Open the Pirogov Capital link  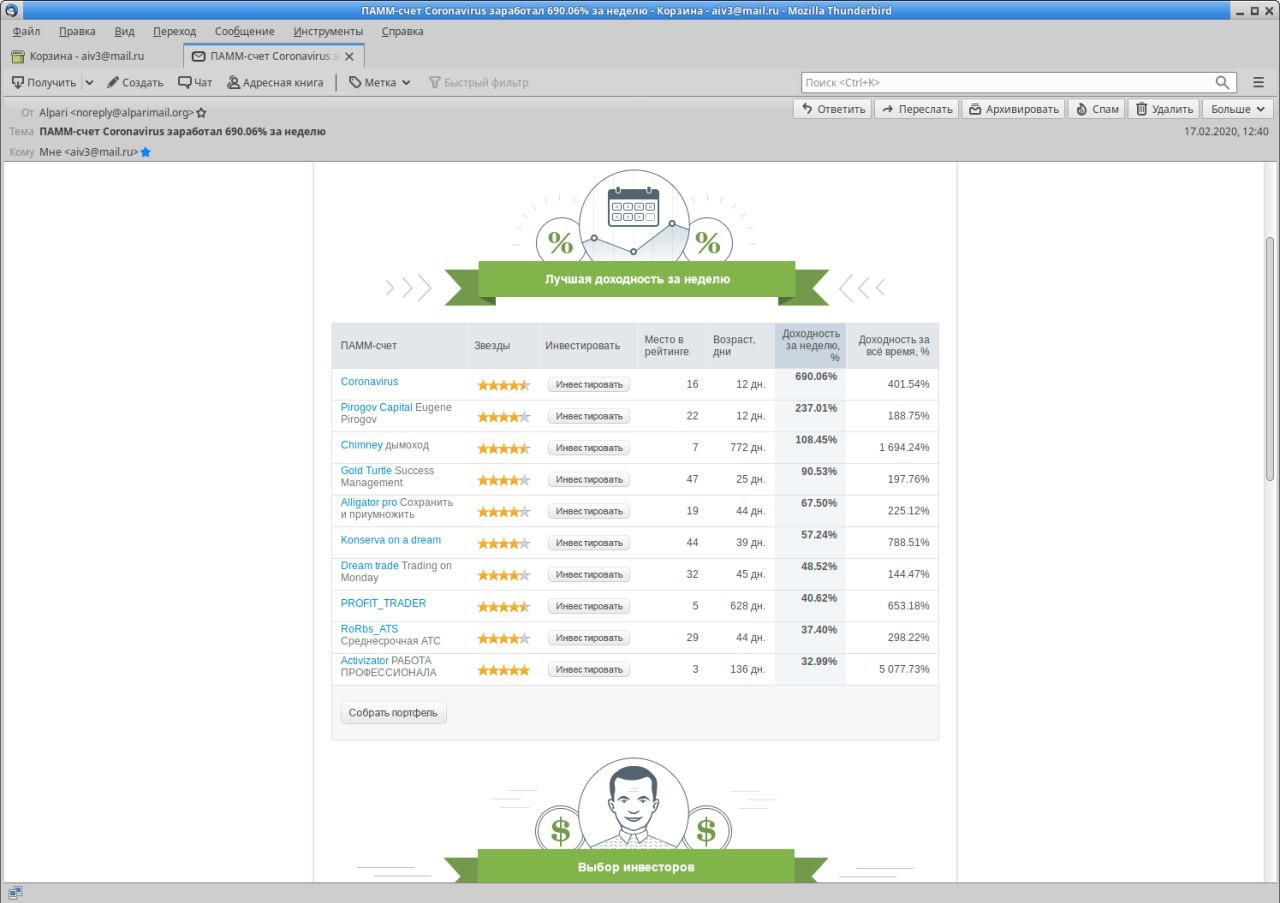[376, 407]
